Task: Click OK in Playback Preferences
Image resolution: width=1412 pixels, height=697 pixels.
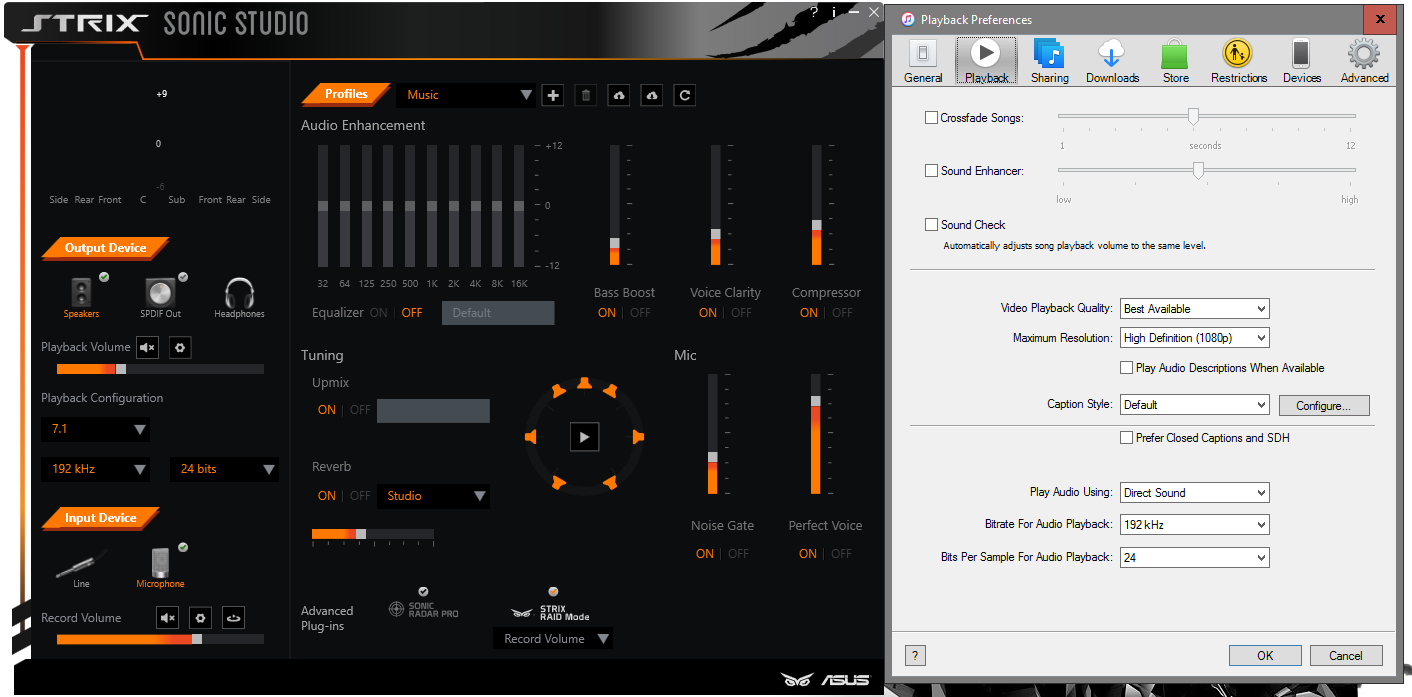Action: (1265, 656)
